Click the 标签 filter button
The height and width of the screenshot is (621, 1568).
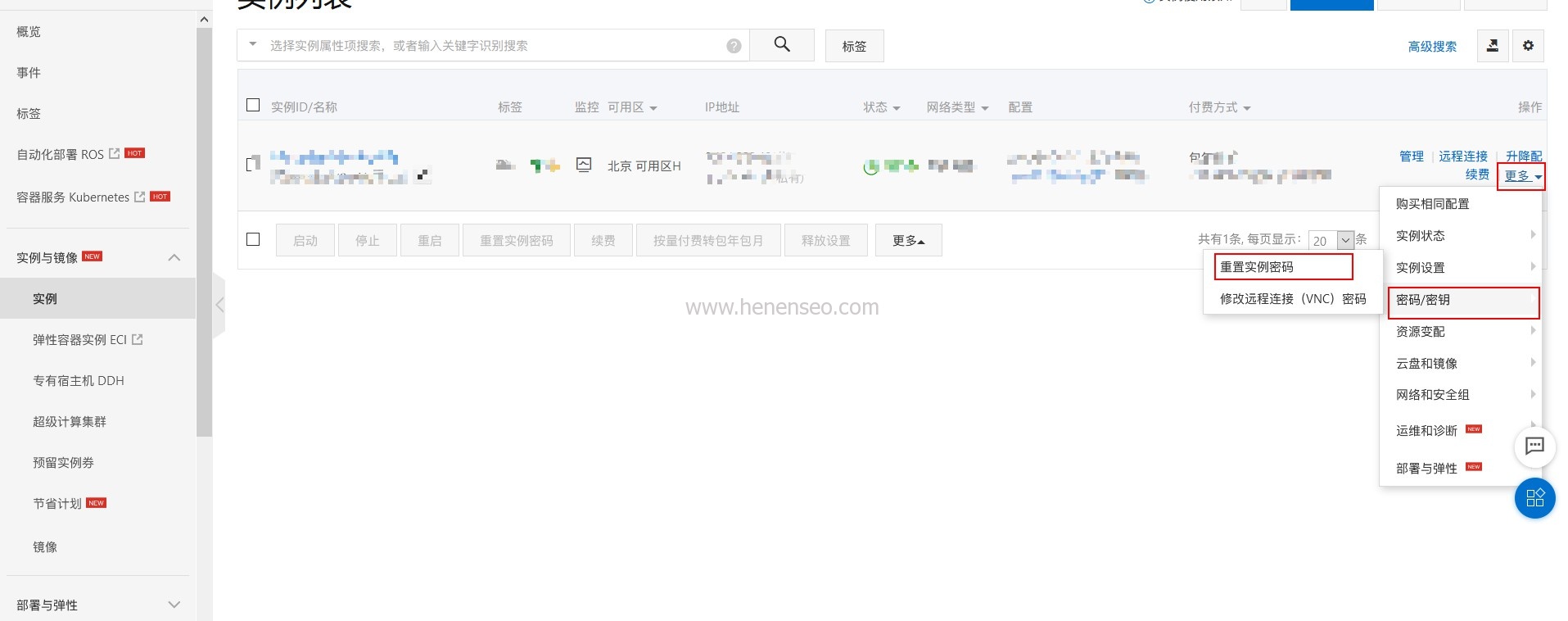[854, 46]
